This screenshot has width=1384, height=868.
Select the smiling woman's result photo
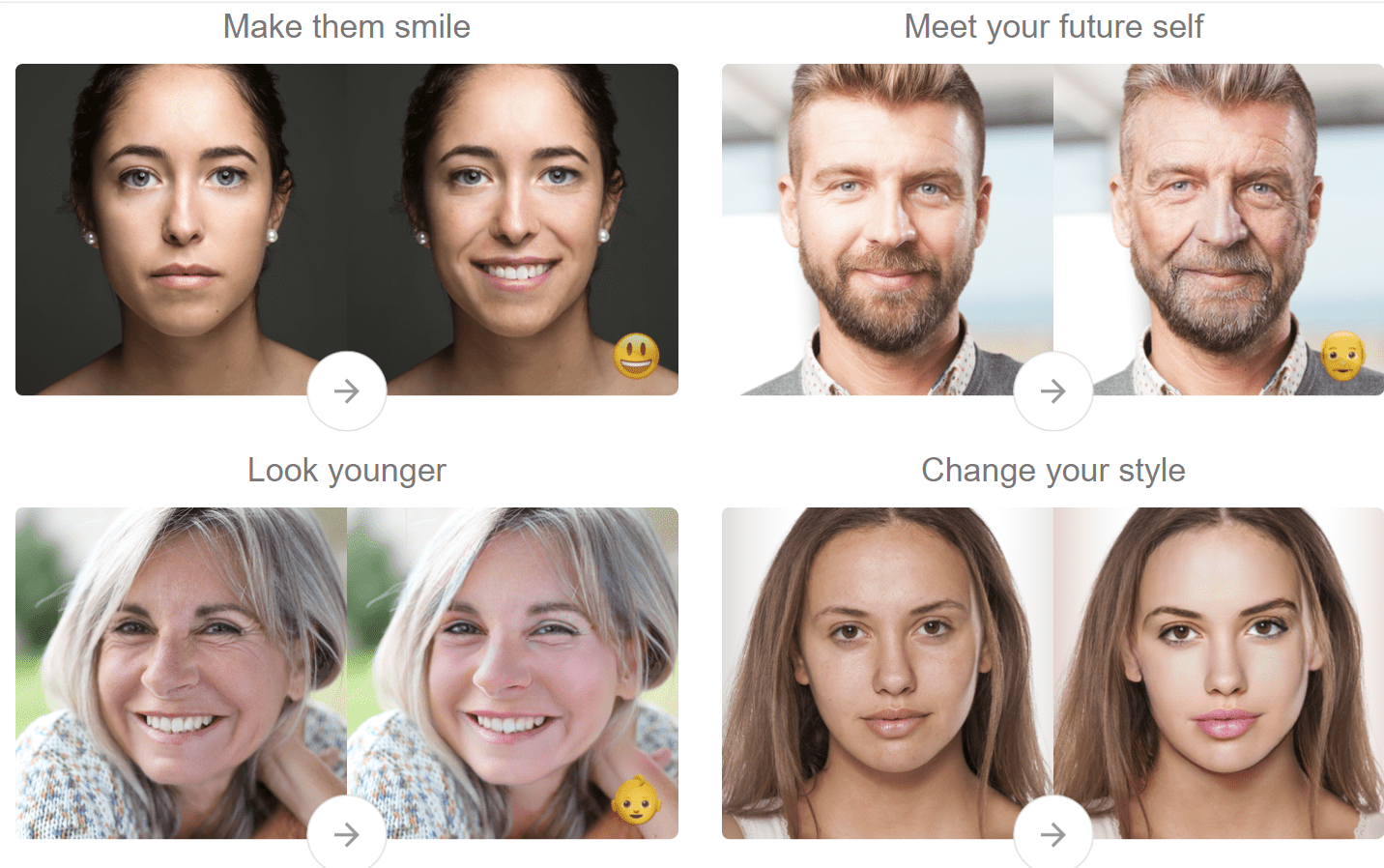pyautogui.click(x=512, y=229)
